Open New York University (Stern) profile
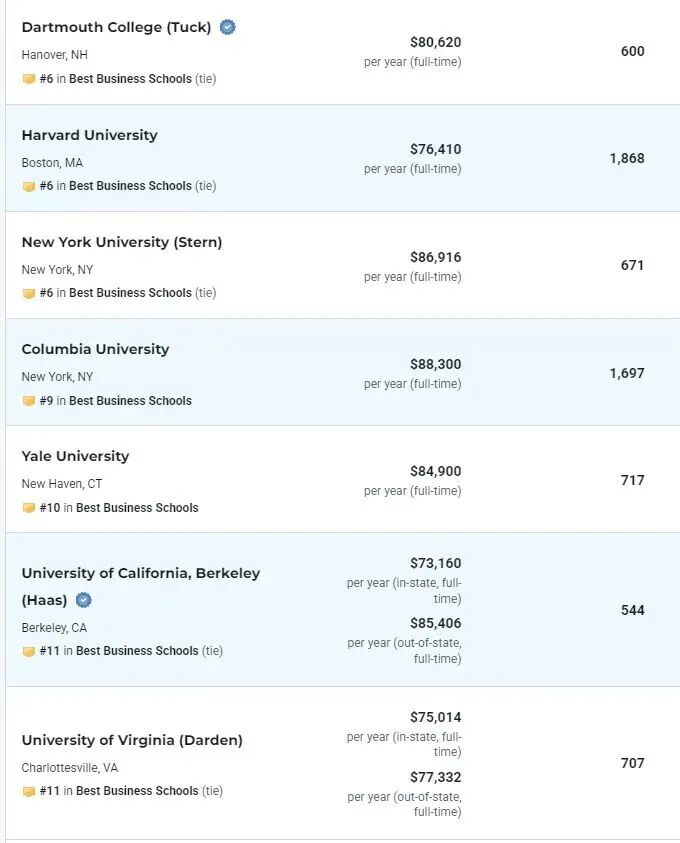 tap(122, 242)
